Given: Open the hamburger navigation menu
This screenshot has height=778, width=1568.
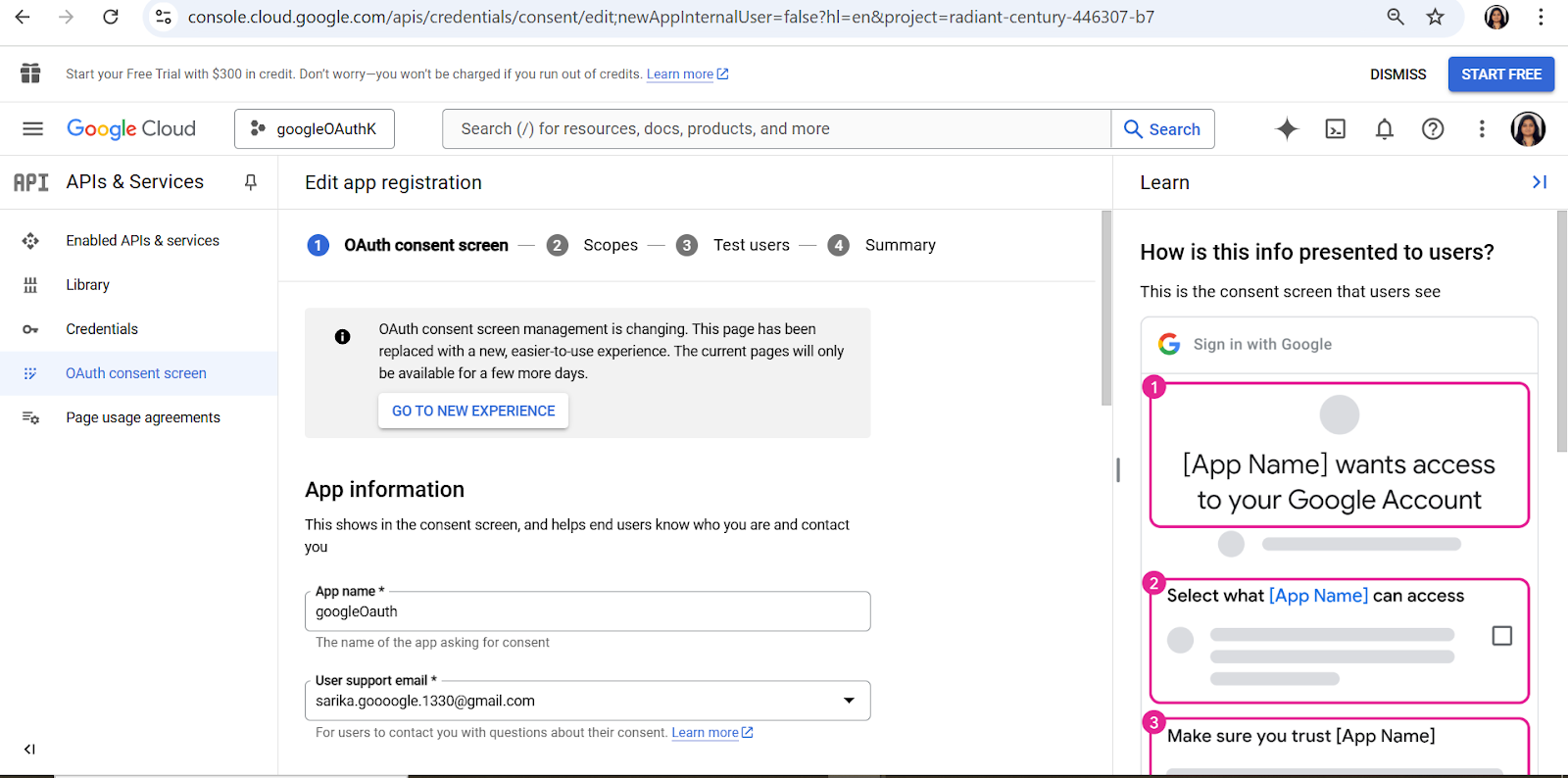Looking at the screenshot, I should pos(32,128).
